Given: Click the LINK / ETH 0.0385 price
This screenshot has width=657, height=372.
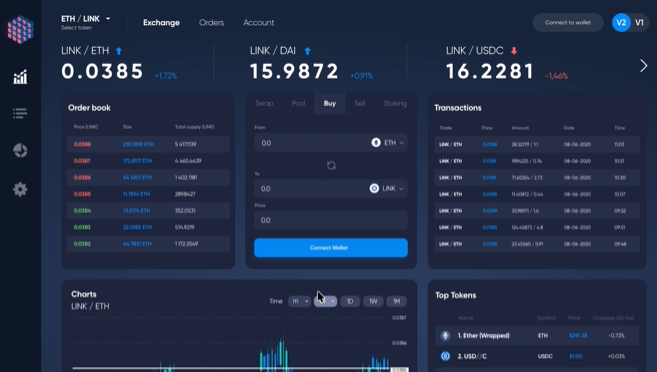Looking at the screenshot, I should pos(102,71).
